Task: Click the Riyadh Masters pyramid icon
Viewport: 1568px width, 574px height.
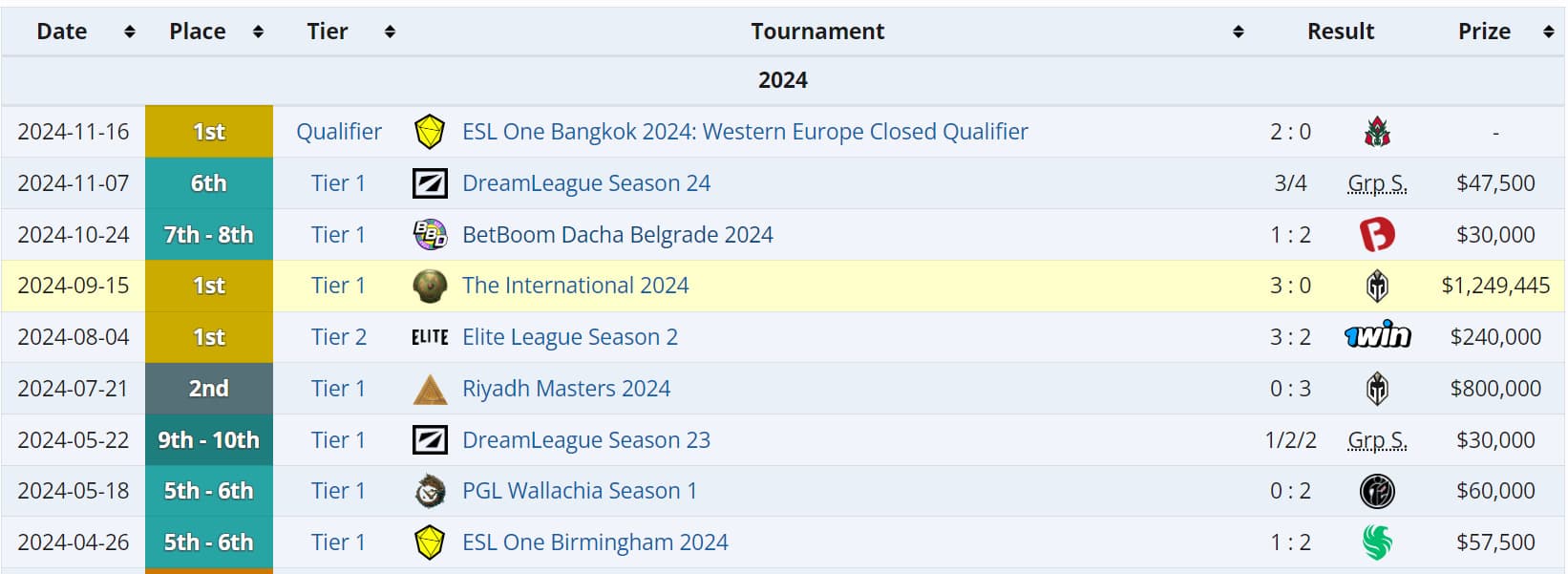Action: [x=430, y=389]
